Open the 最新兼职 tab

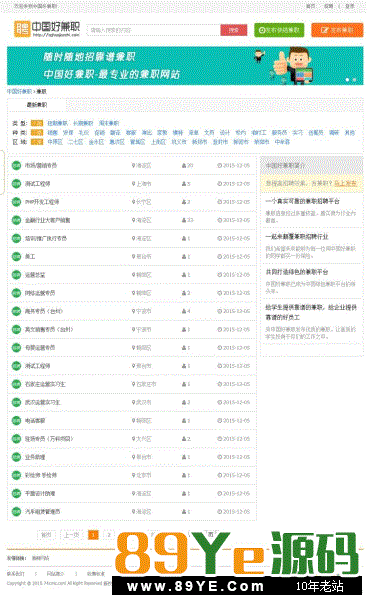tap(37, 105)
